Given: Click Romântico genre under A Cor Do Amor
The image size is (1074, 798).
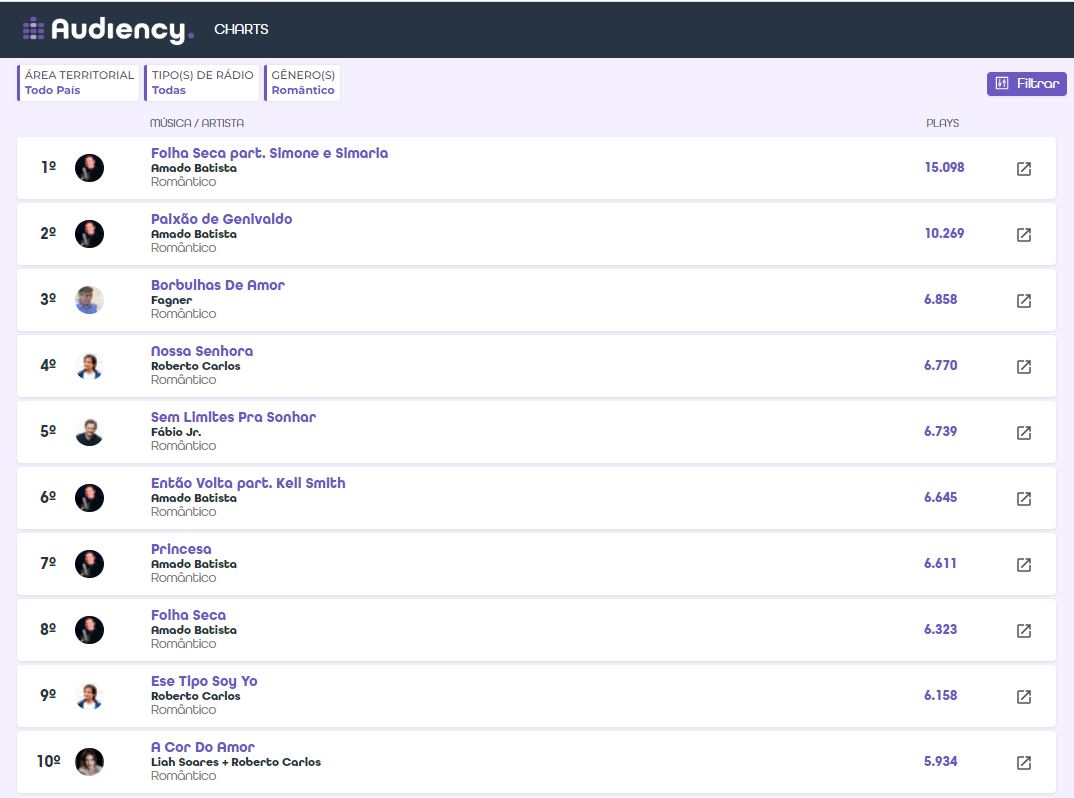Looking at the screenshot, I should (184, 775).
